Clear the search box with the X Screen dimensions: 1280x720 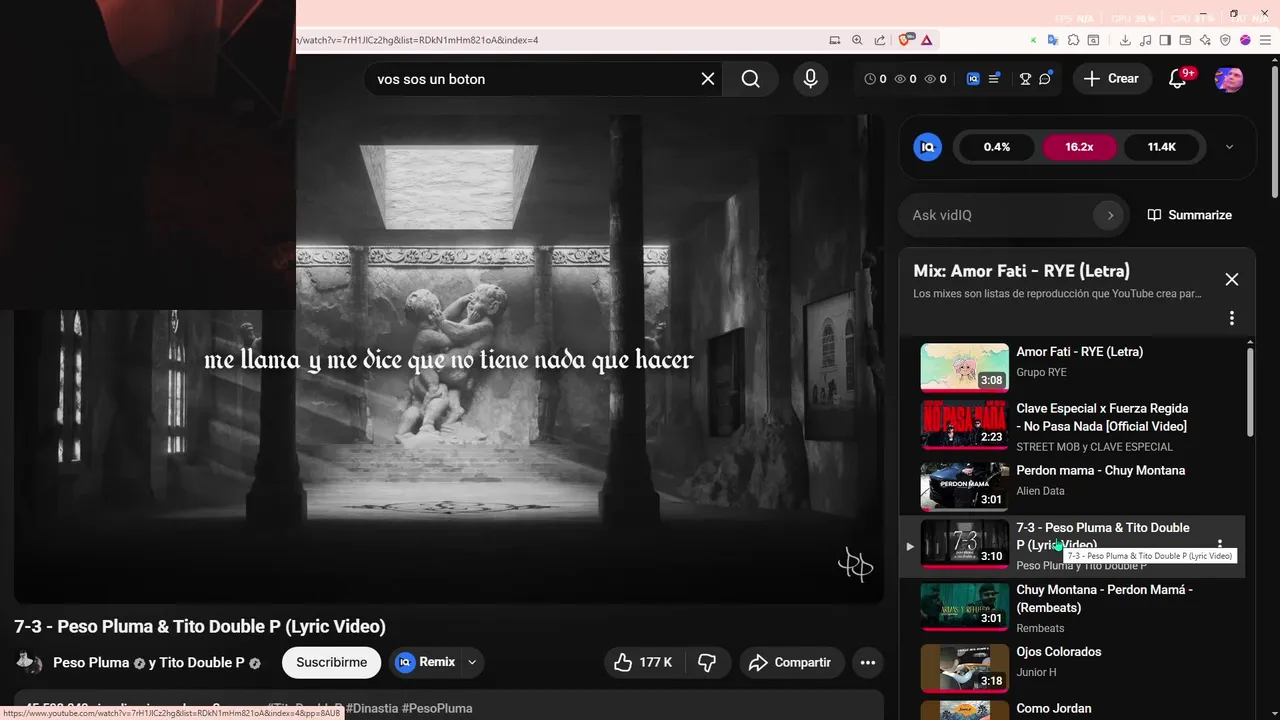point(708,79)
